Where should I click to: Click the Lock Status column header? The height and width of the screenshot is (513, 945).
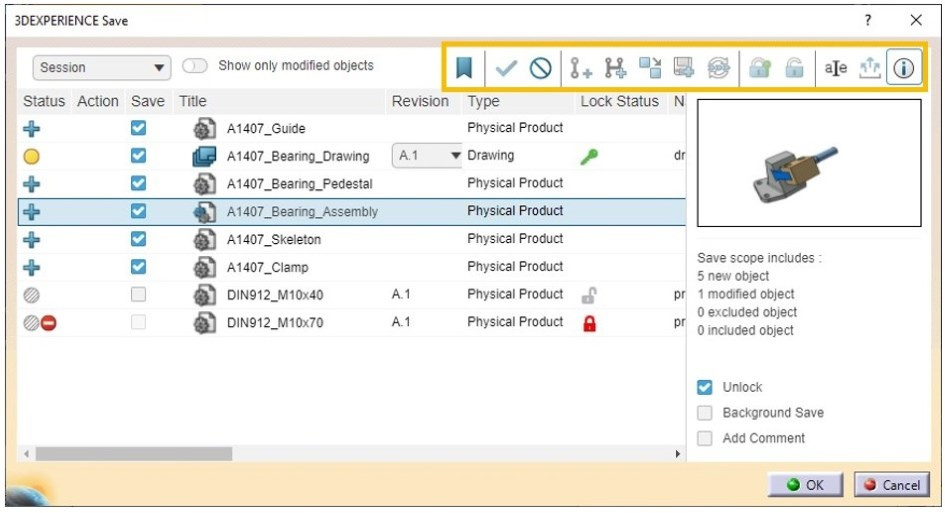point(620,101)
